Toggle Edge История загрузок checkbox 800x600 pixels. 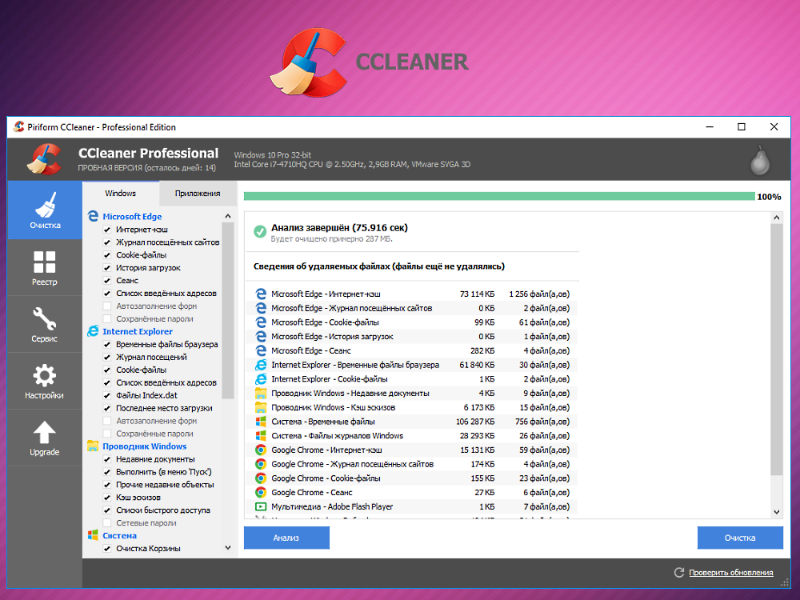click(107, 268)
